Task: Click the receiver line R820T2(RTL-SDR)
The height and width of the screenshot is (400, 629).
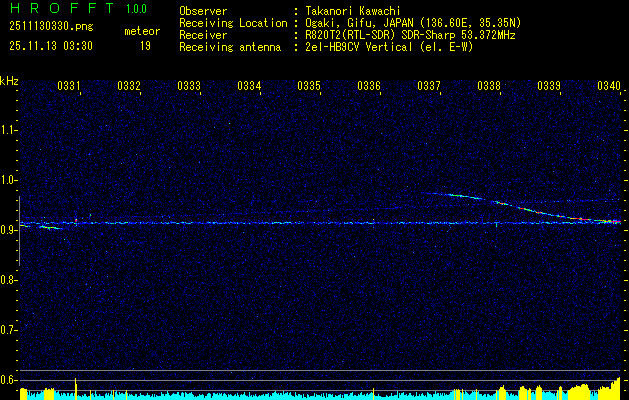Action: (x=355, y=35)
